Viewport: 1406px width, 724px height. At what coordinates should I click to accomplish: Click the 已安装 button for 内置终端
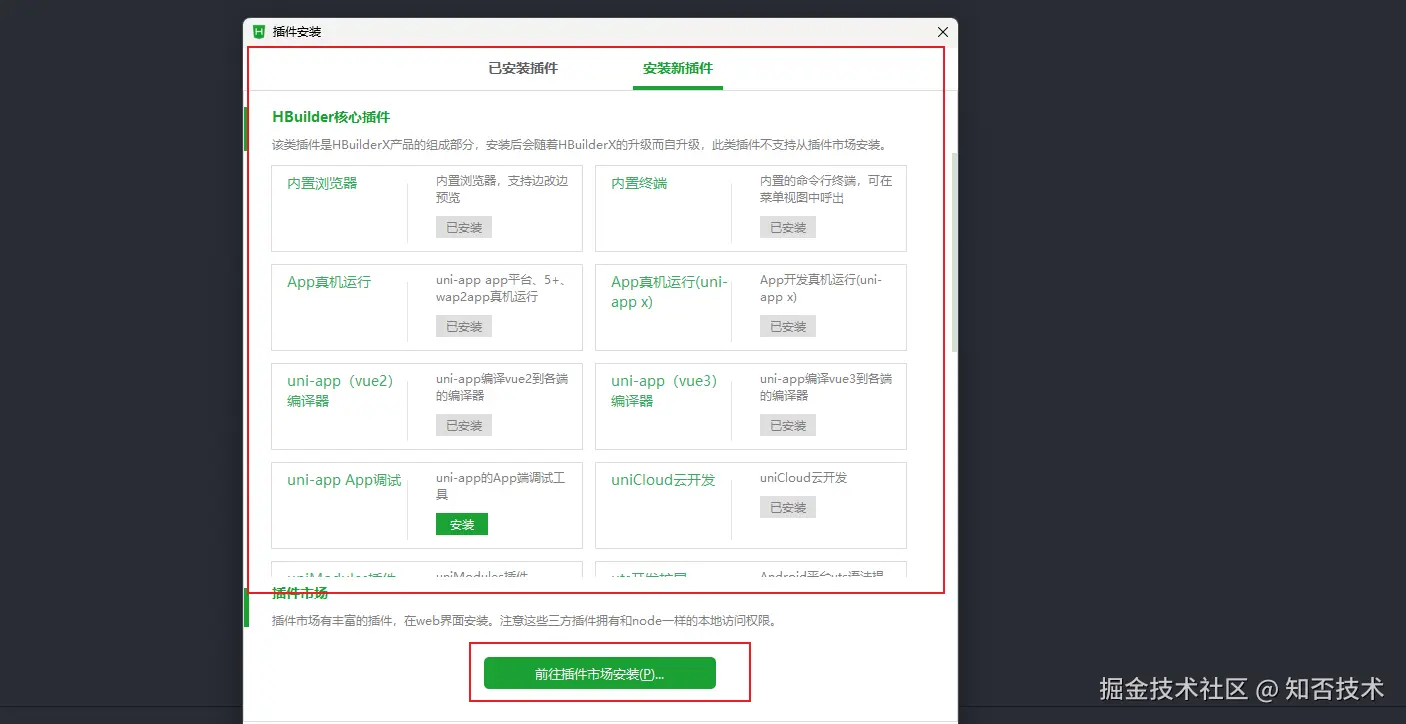click(x=788, y=227)
